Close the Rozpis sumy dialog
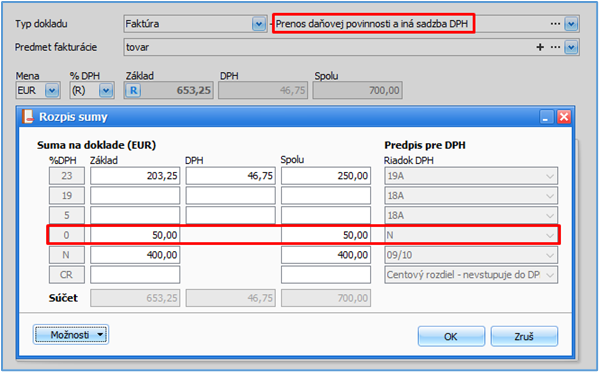599x372 pixels. click(564, 117)
